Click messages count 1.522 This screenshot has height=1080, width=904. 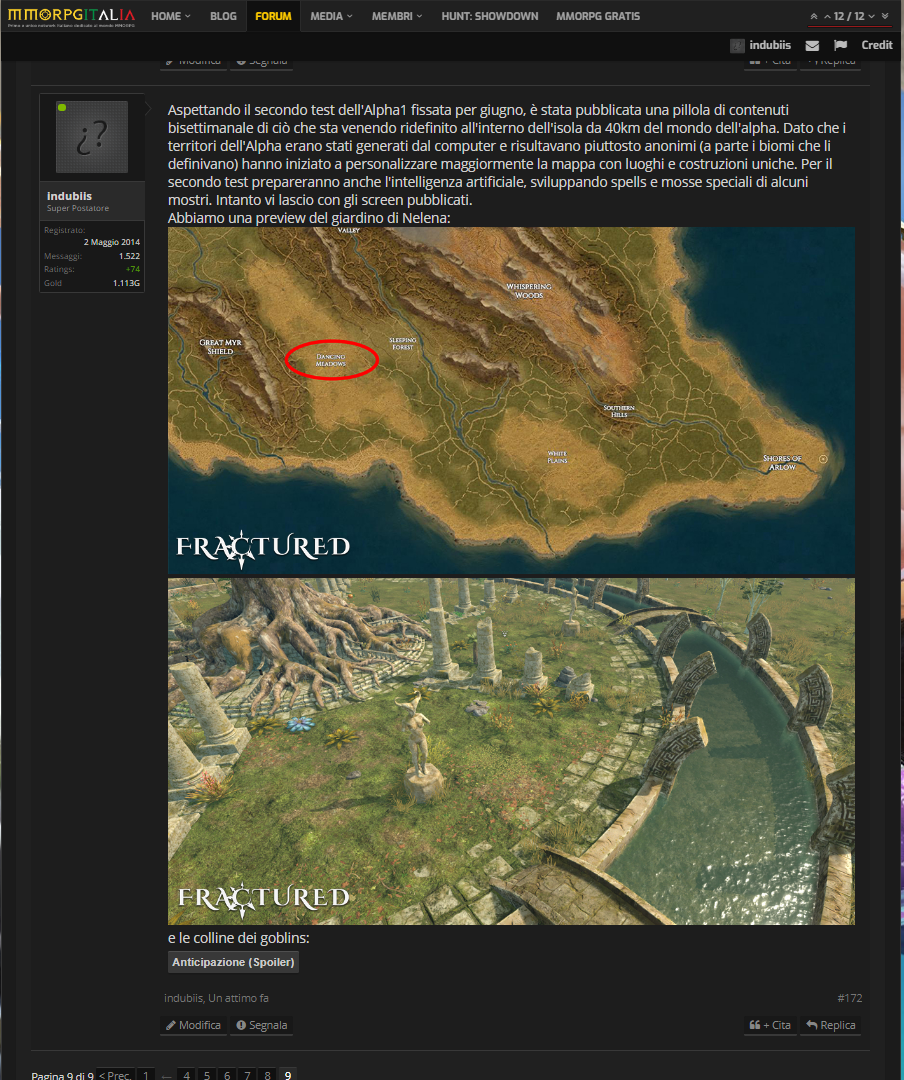[x=129, y=256]
